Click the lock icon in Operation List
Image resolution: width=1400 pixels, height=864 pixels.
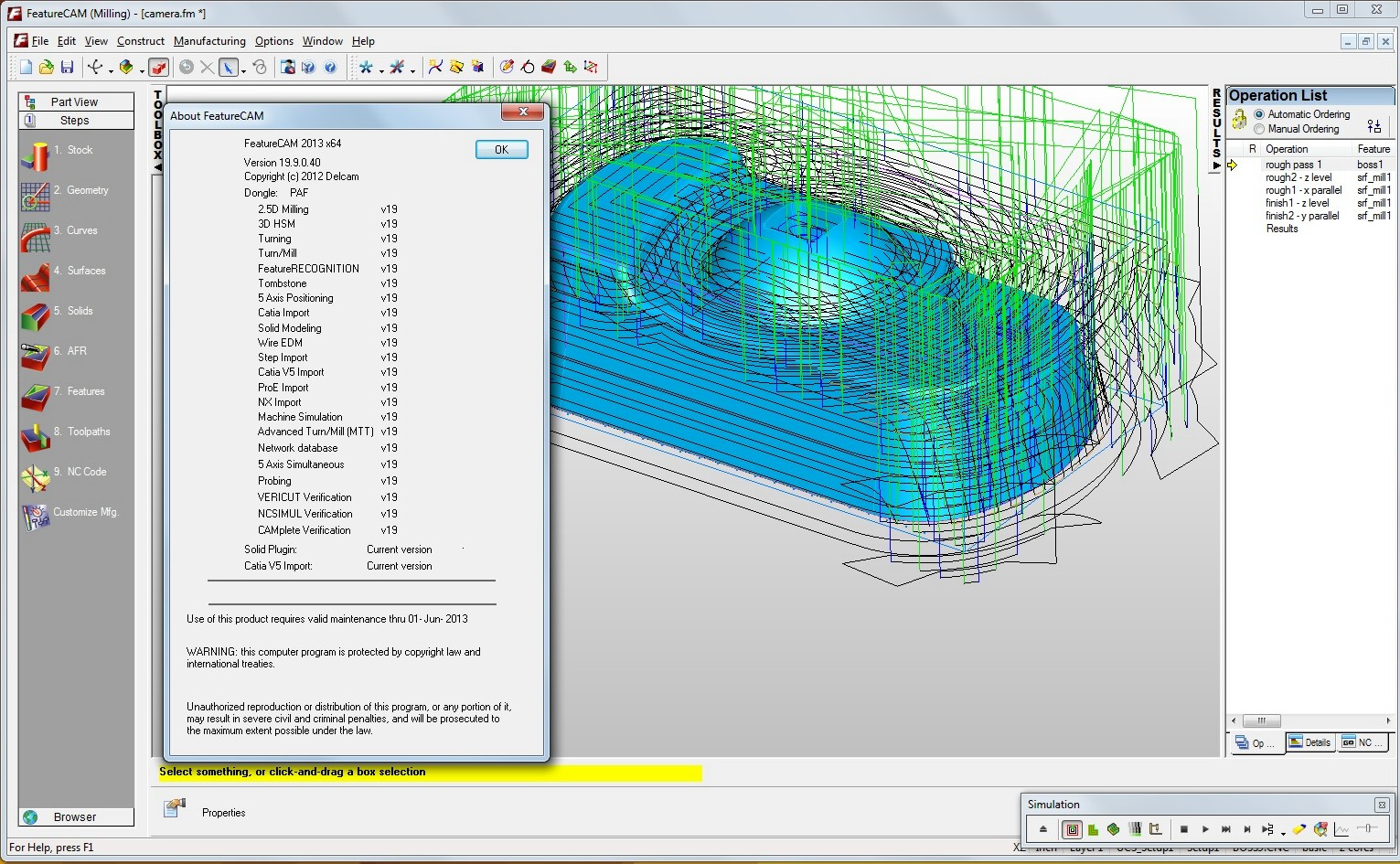point(1239,120)
